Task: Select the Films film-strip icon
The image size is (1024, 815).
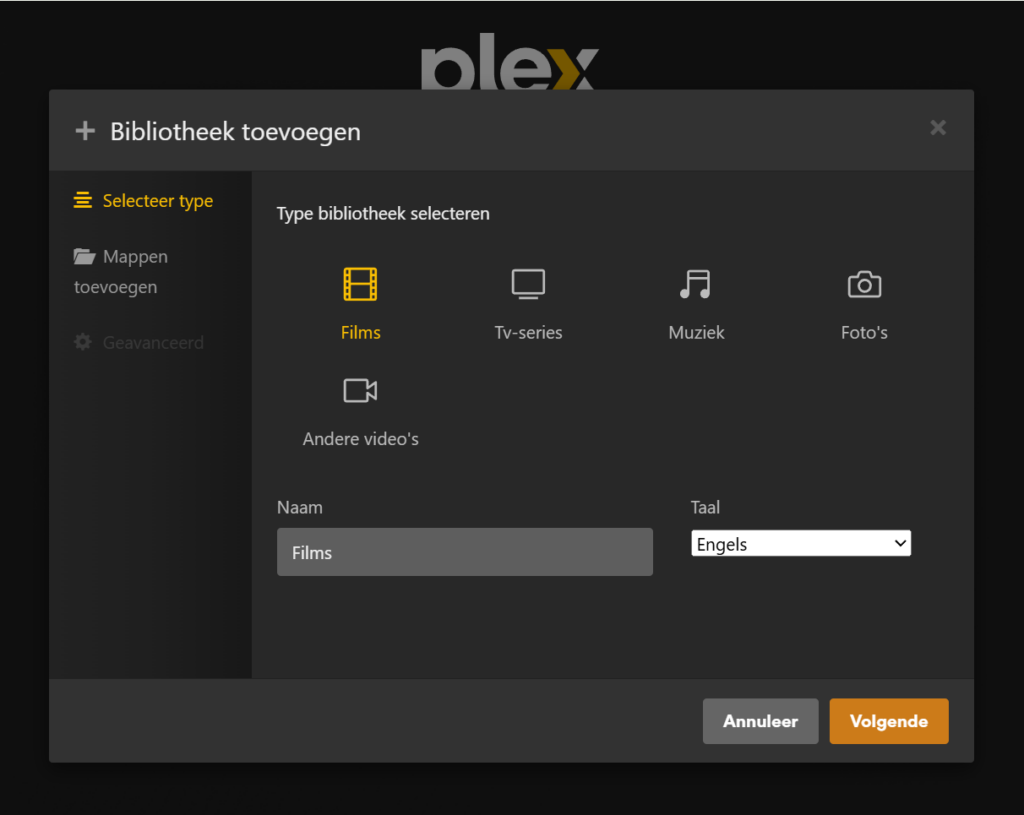Action: pos(360,285)
